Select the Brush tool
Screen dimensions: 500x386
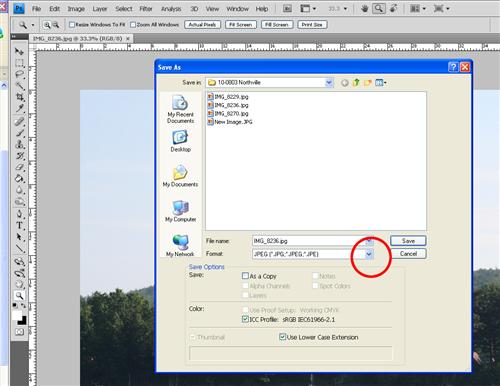(19, 133)
